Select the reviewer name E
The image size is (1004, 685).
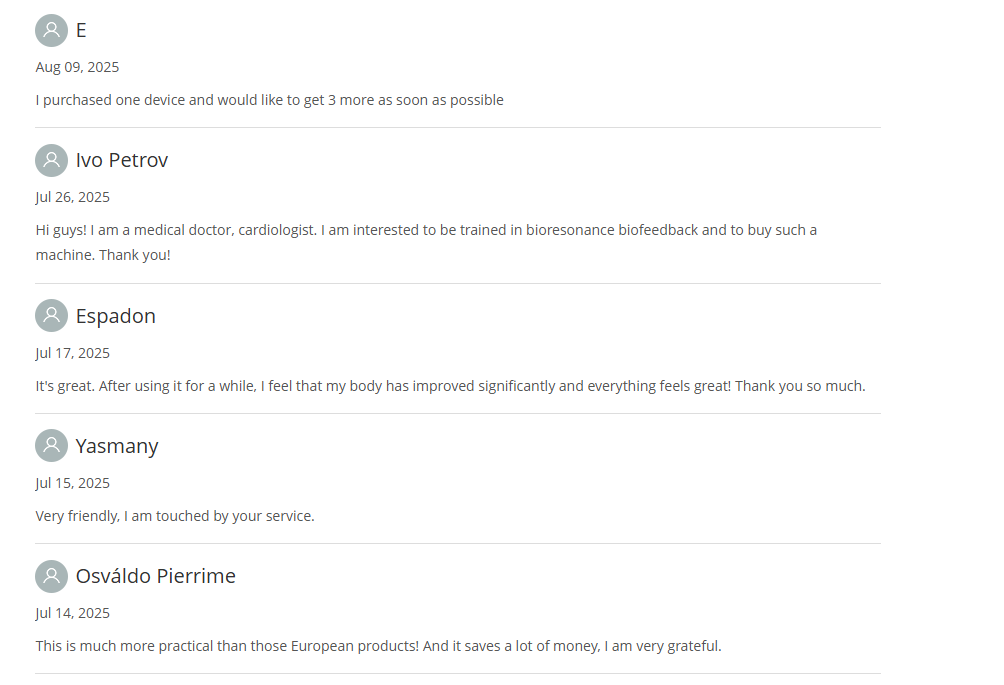81,30
